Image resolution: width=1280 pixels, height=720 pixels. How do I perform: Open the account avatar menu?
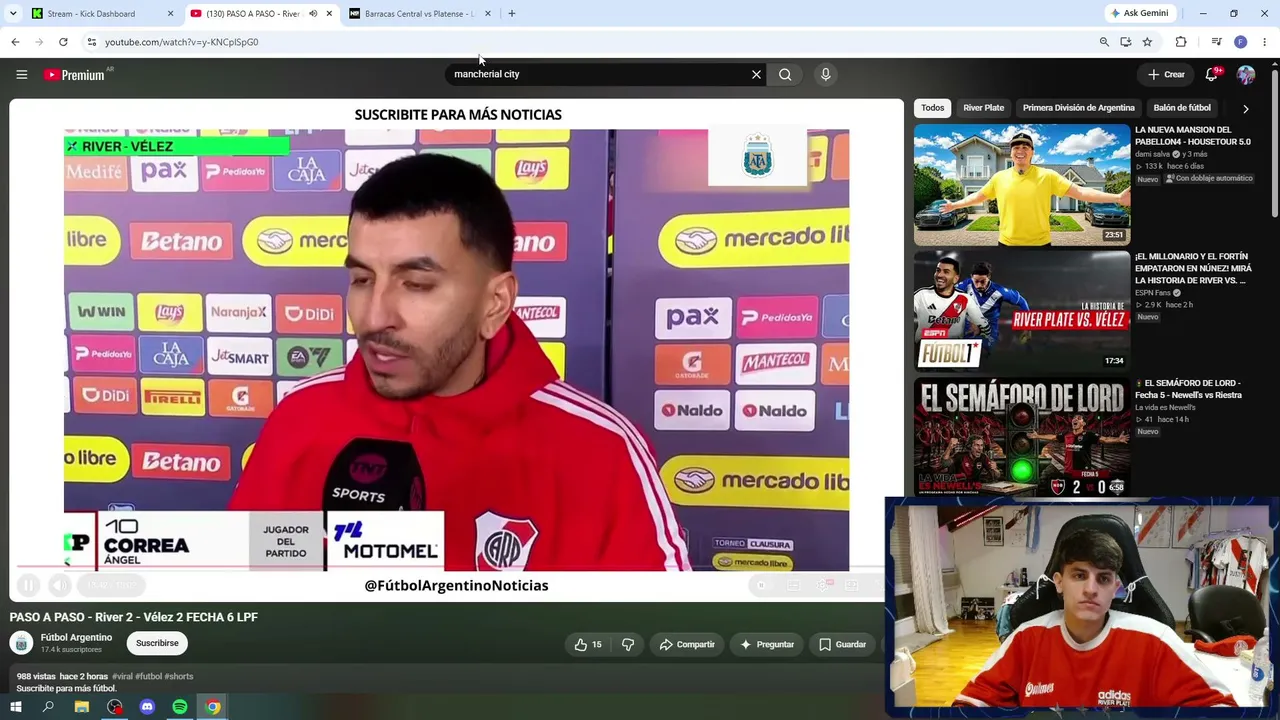tap(1245, 75)
